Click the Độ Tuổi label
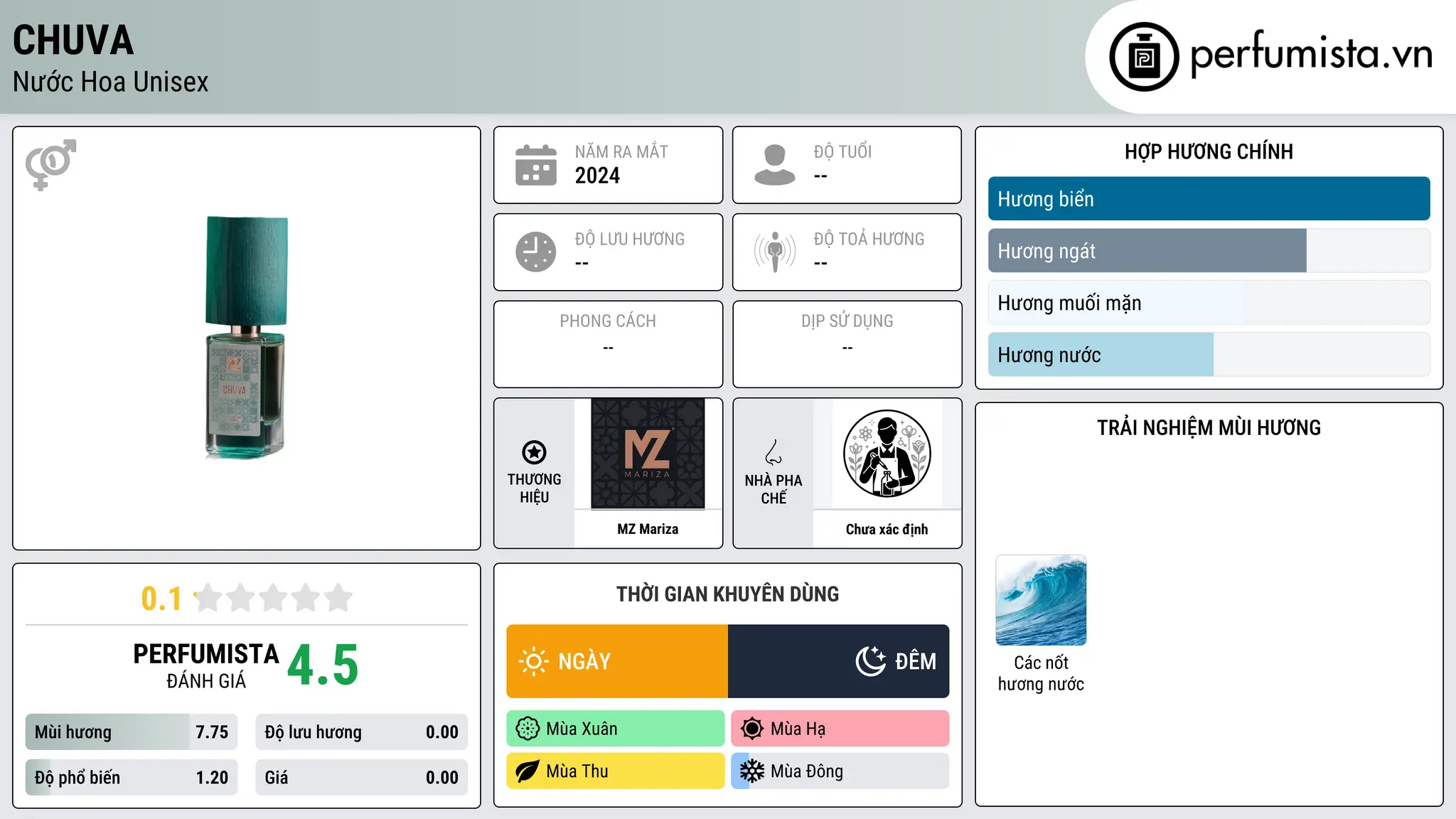This screenshot has width=1456, height=819. 842,151
